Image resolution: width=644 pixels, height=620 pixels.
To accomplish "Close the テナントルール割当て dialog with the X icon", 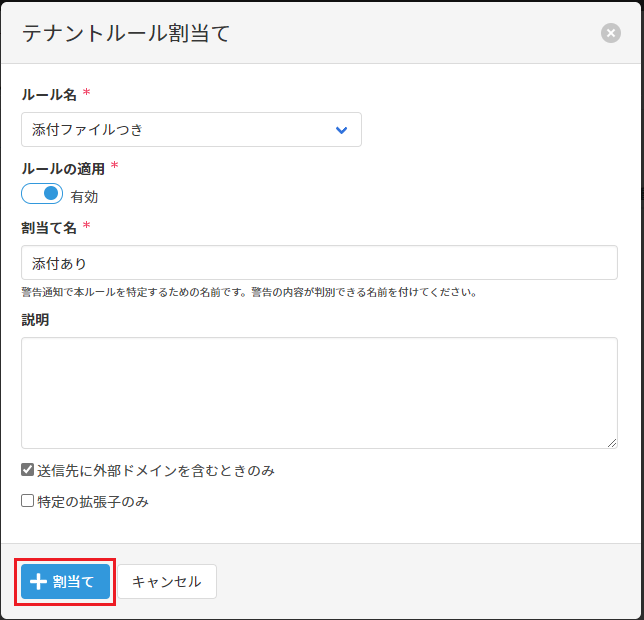I will pyautogui.click(x=611, y=33).
